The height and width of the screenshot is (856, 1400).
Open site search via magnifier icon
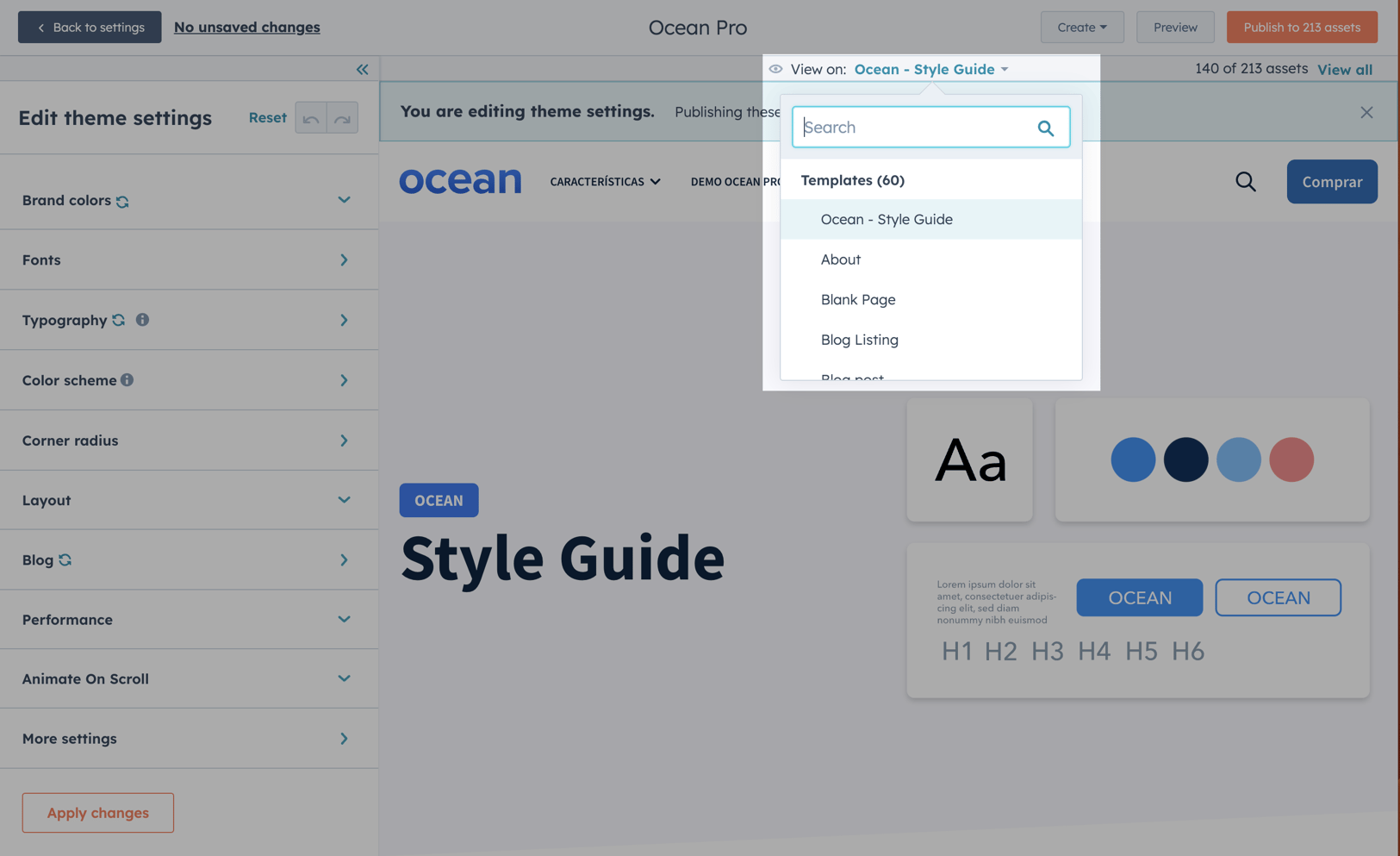coord(1246,181)
